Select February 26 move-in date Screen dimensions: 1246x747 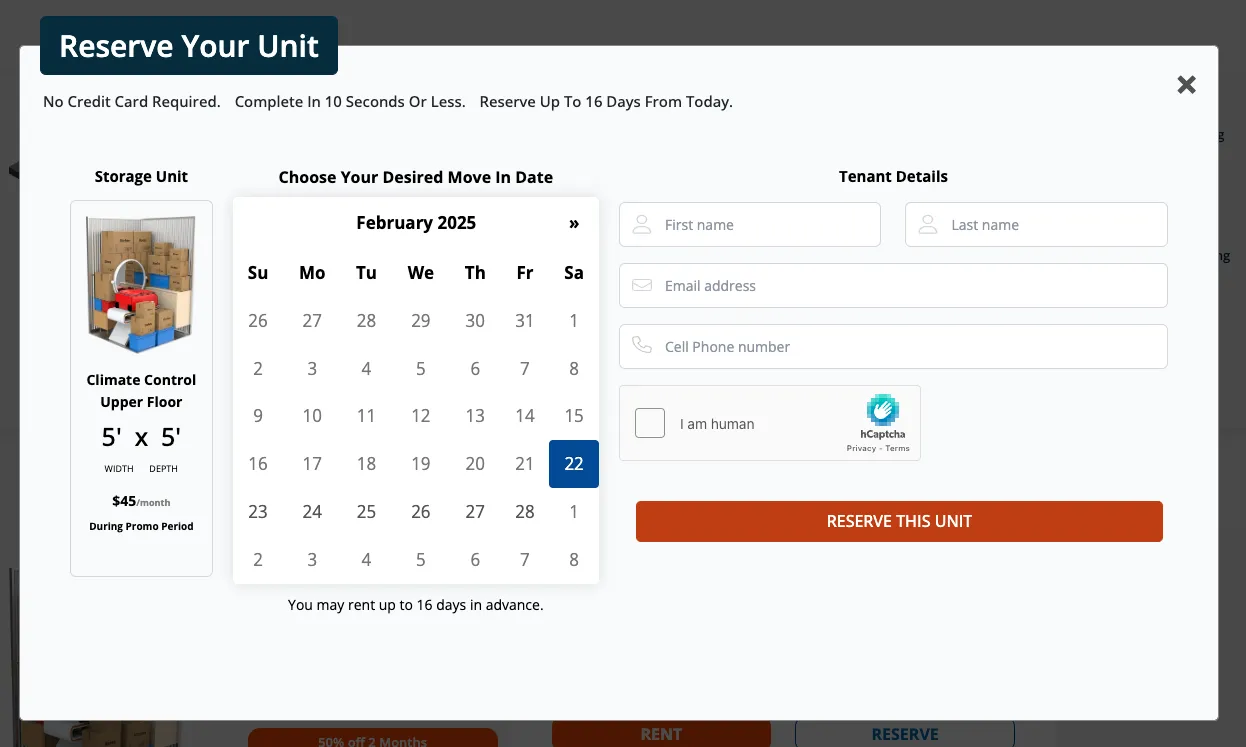point(421,512)
